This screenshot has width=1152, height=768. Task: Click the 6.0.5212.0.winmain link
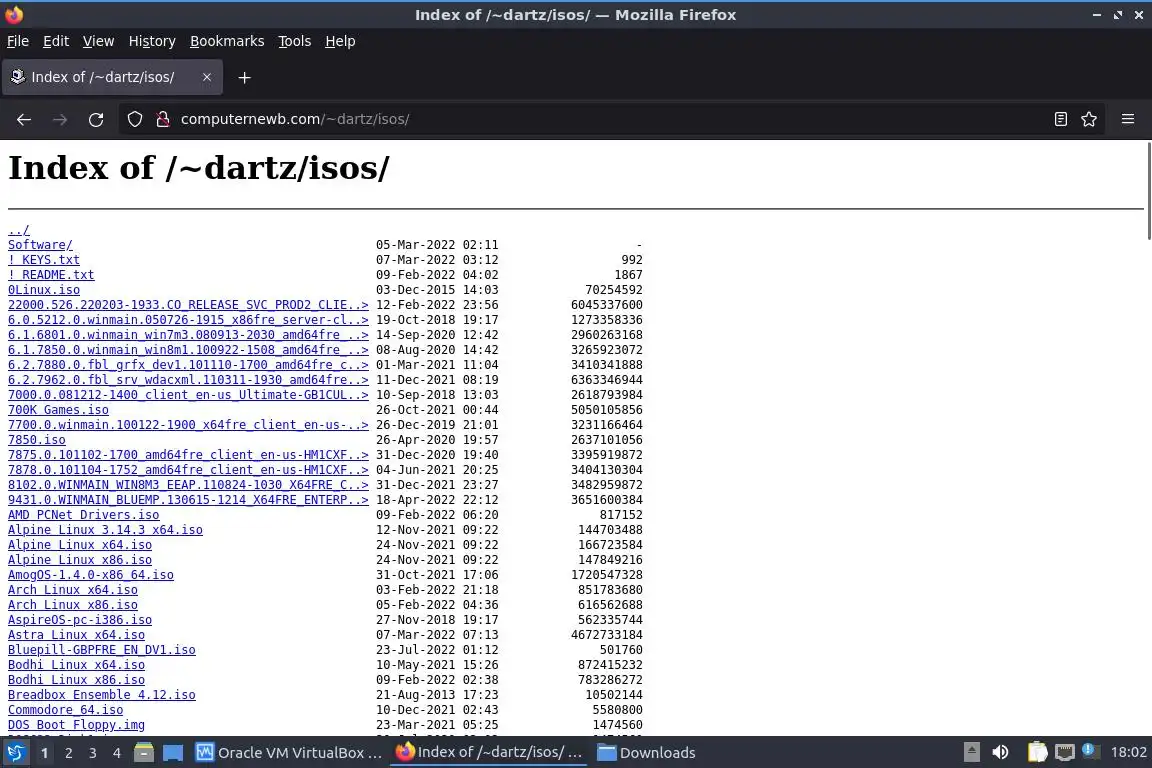pos(188,320)
